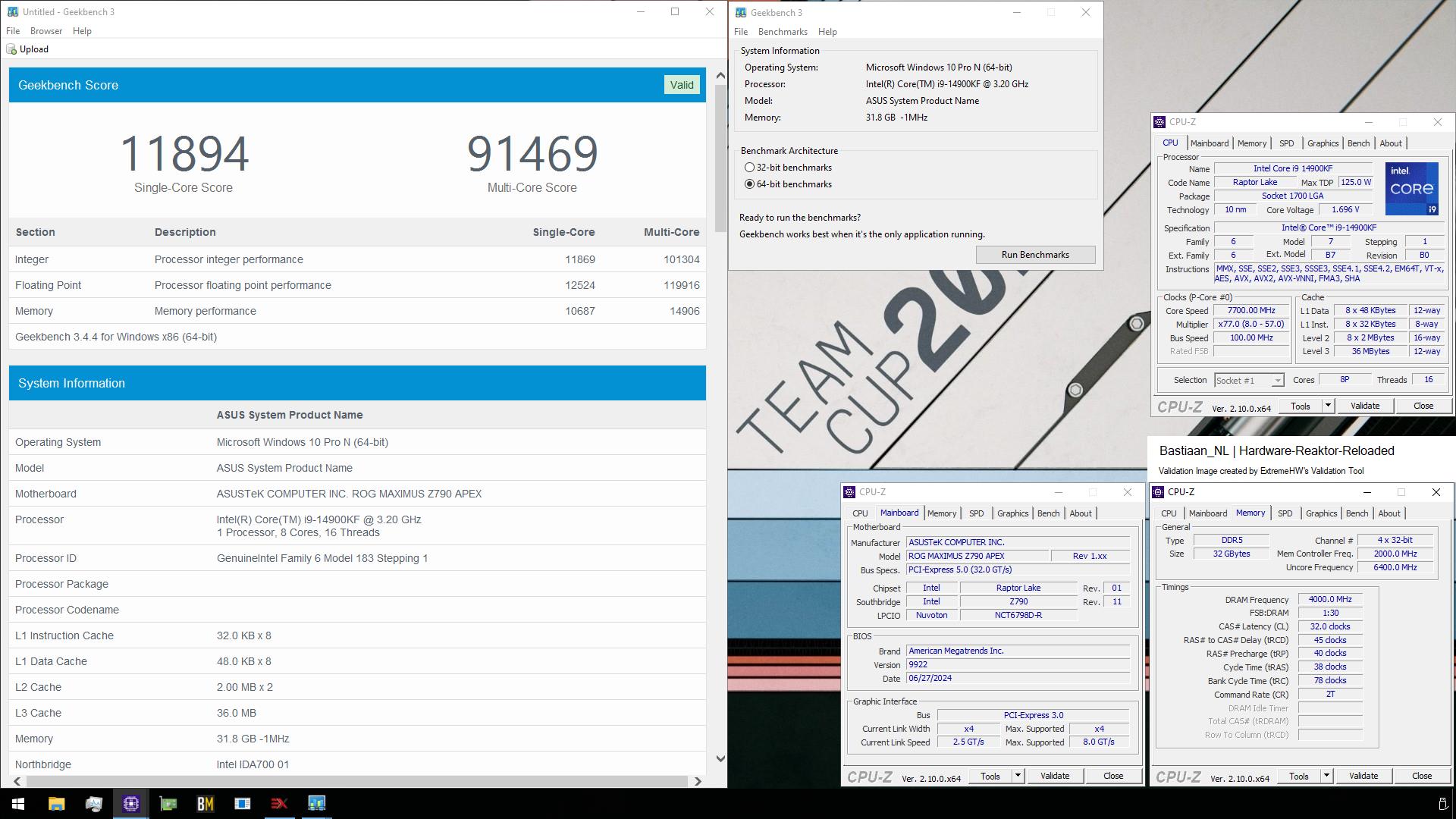
Task: Open the blue window app taskbar icon
Action: (x=242, y=803)
